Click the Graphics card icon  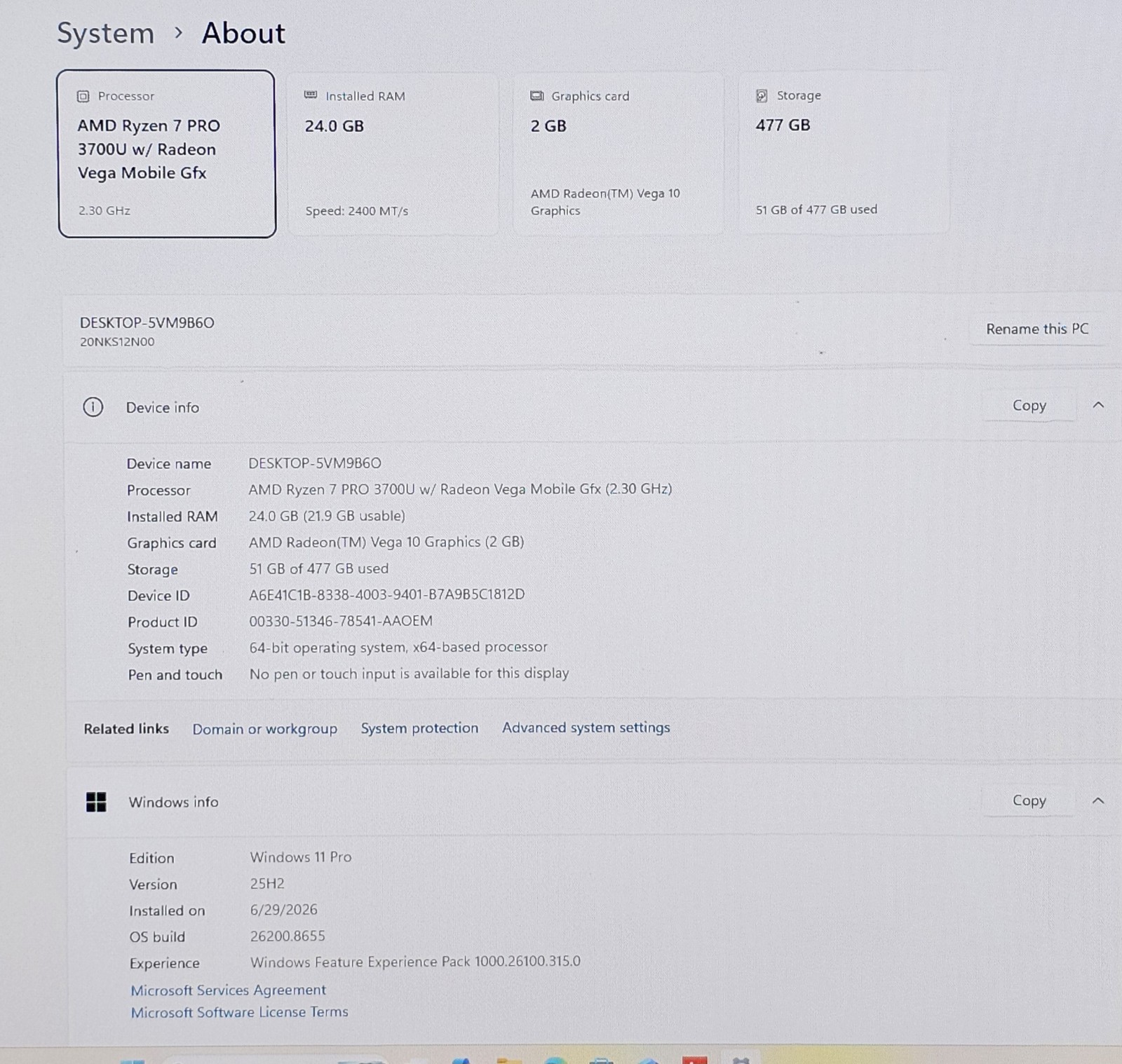[537, 96]
